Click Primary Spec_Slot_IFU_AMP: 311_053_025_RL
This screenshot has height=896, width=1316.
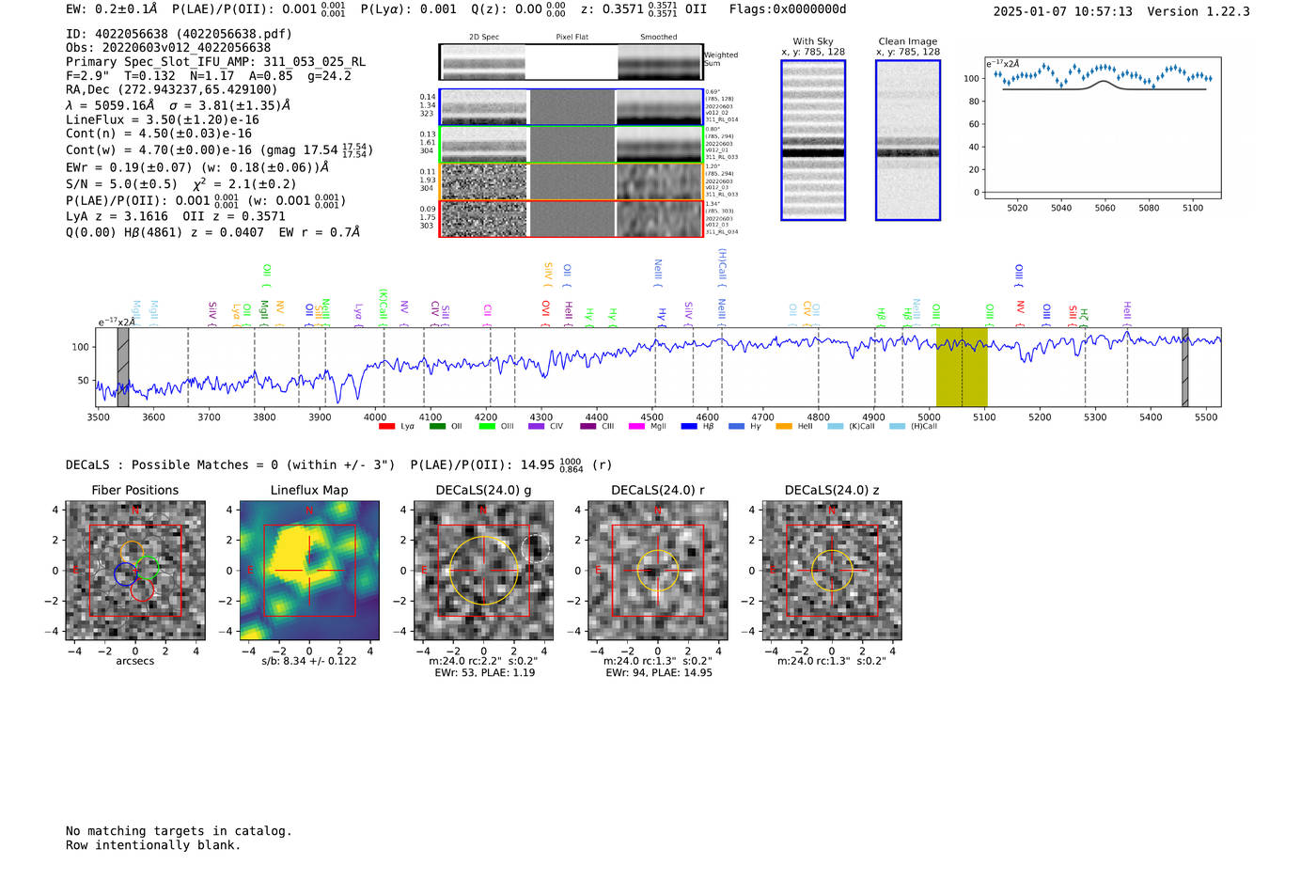pos(215,62)
